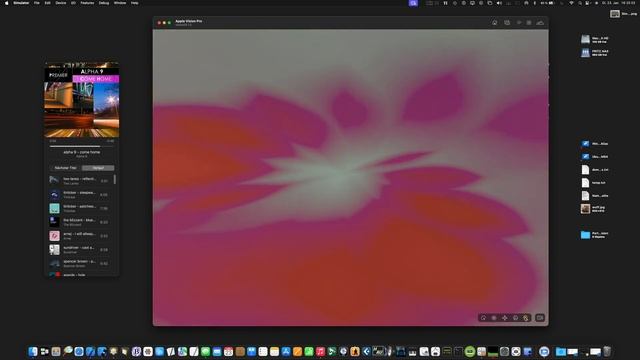Screen dimensions: 640x360
Task: Select the 'the blizzard' track row
Action: pyautogui.click(x=80, y=222)
